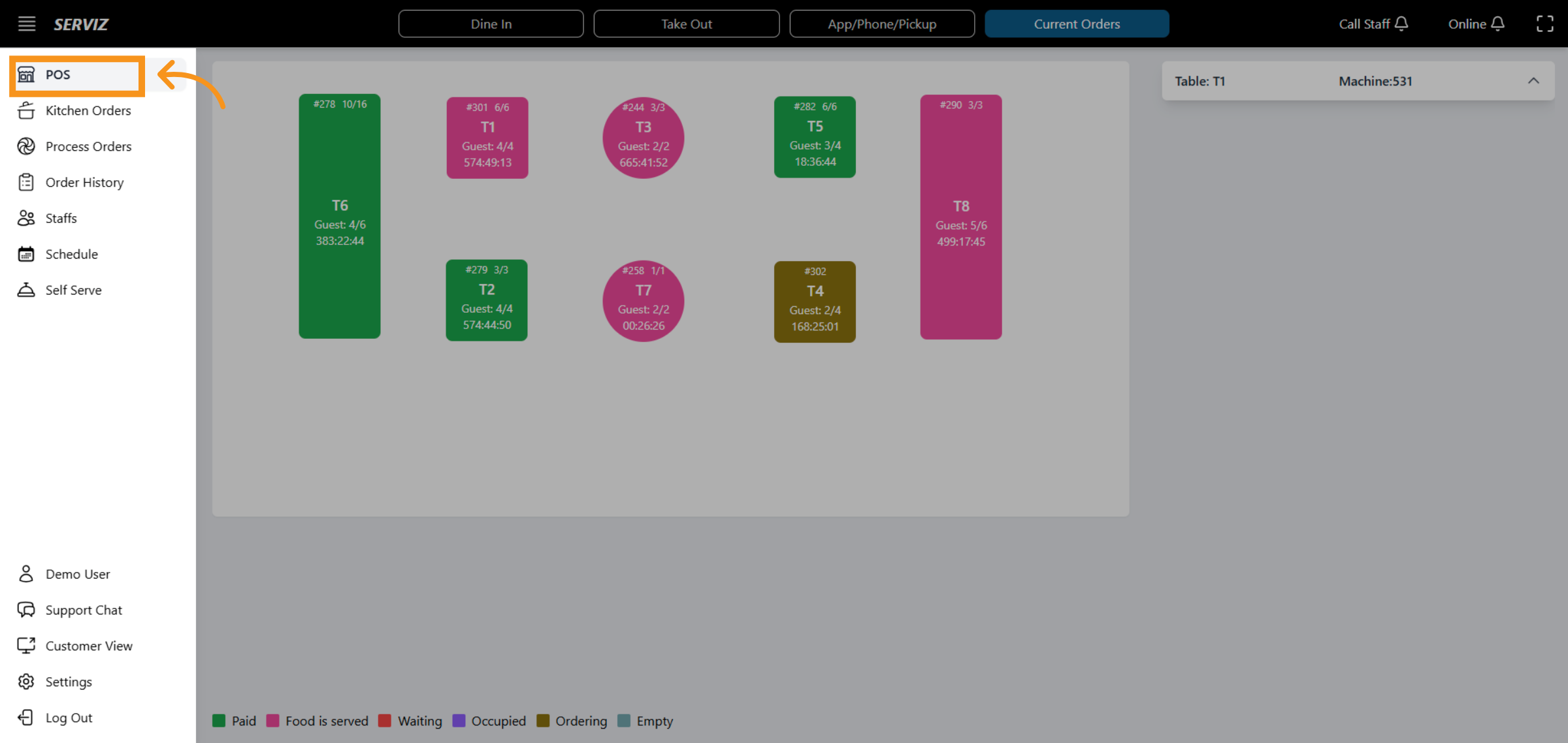
Task: Switch to the Dine In tab
Action: coord(491,24)
